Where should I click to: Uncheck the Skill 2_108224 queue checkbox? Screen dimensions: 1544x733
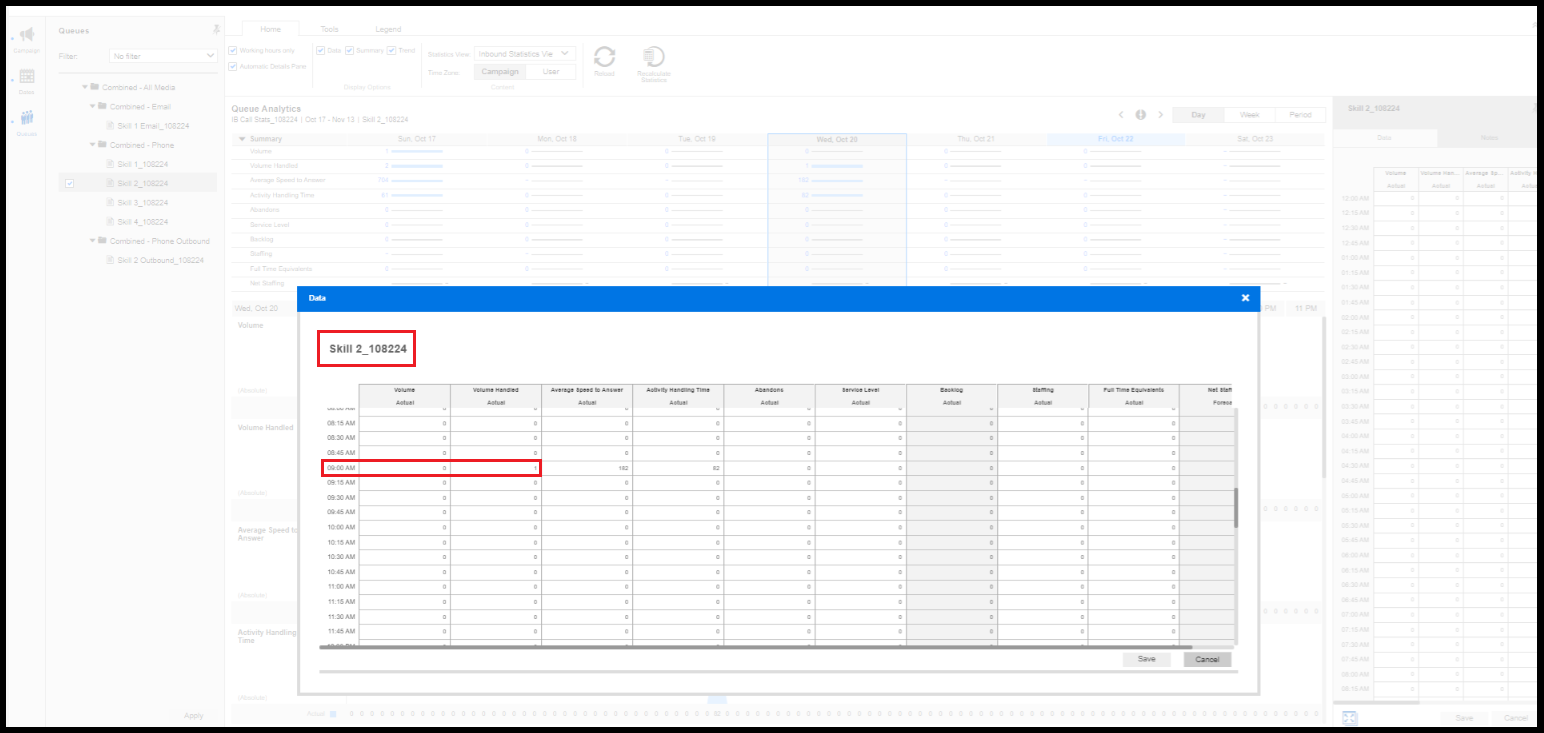[x=68, y=184]
